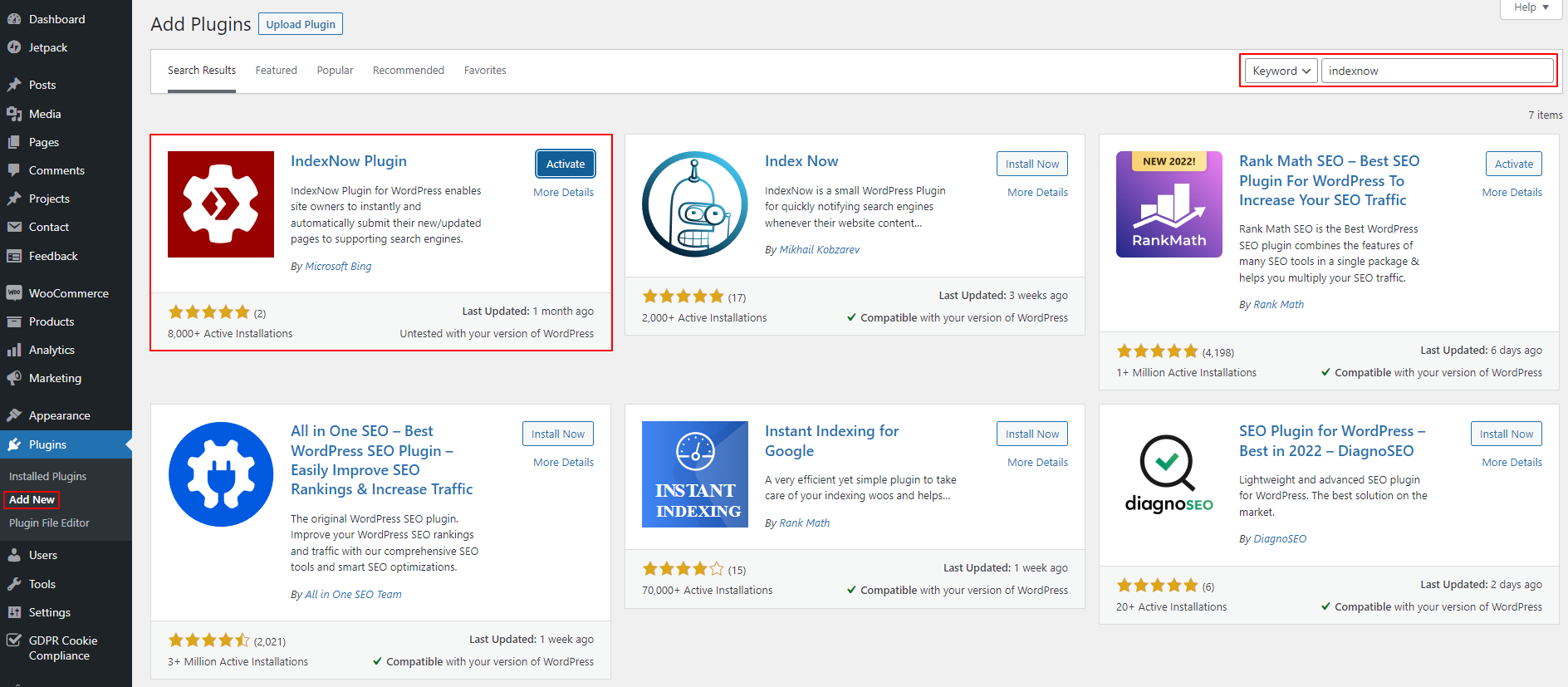
Task: Open the Mikhail Kobzarev author link
Action: 819,249
